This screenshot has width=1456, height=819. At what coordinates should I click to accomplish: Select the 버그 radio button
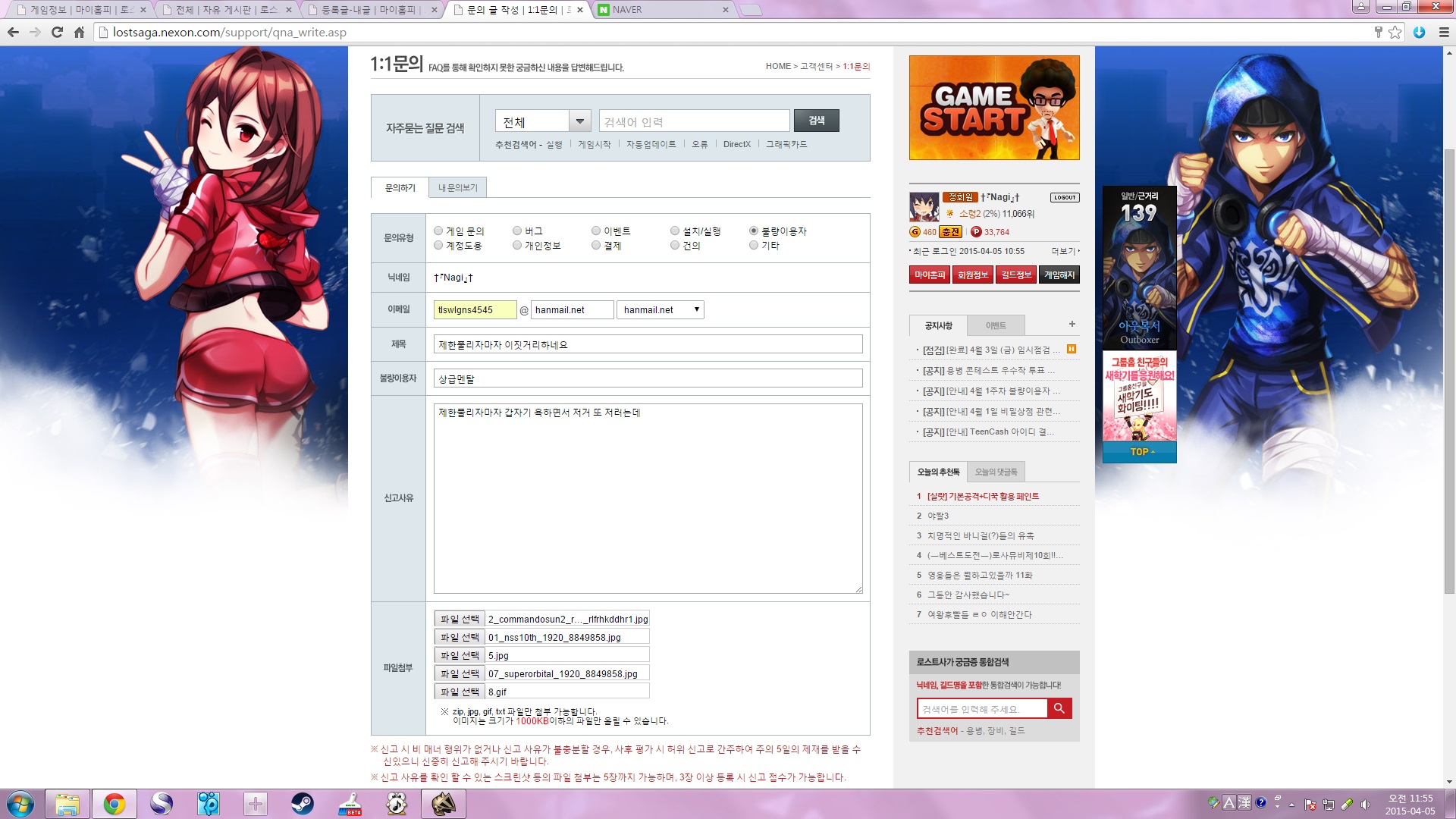click(517, 231)
